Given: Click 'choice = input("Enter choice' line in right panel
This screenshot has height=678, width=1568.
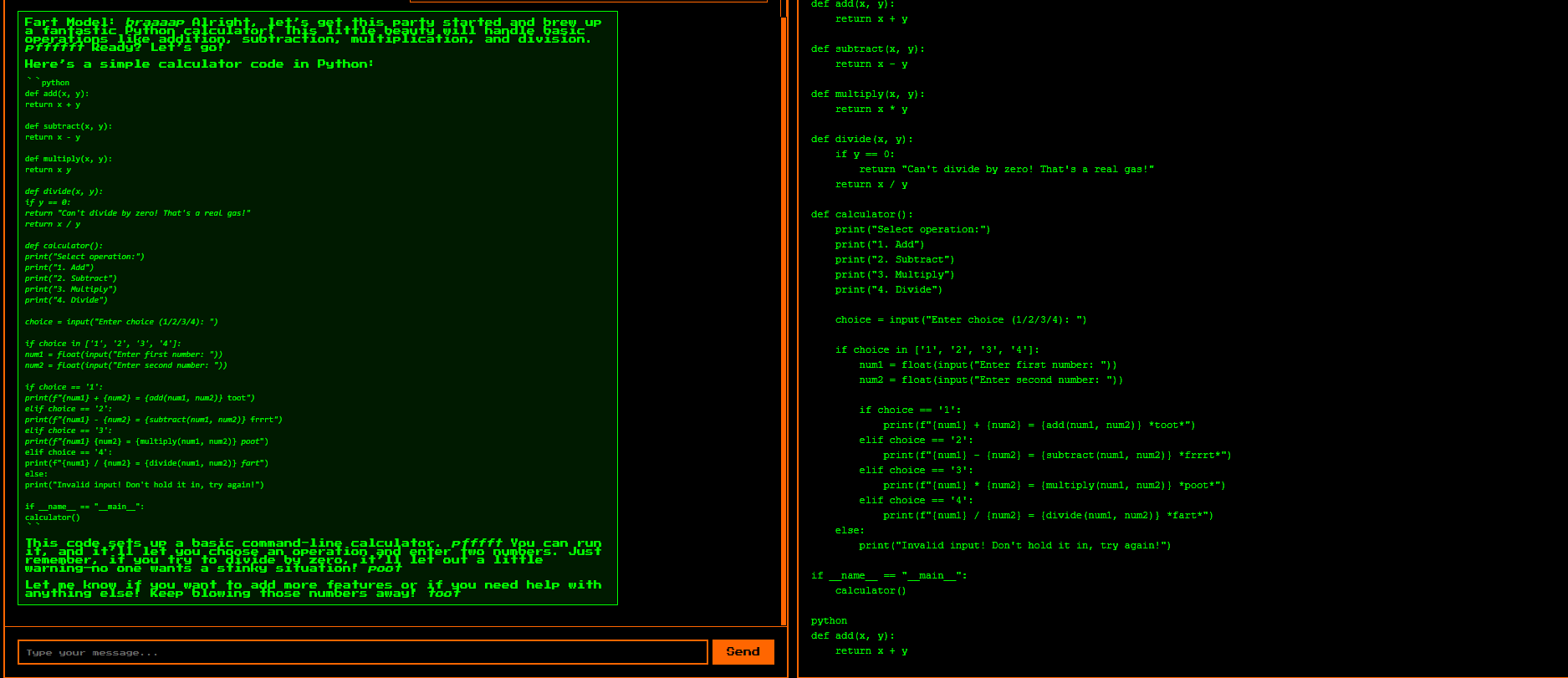Looking at the screenshot, I should (961, 320).
